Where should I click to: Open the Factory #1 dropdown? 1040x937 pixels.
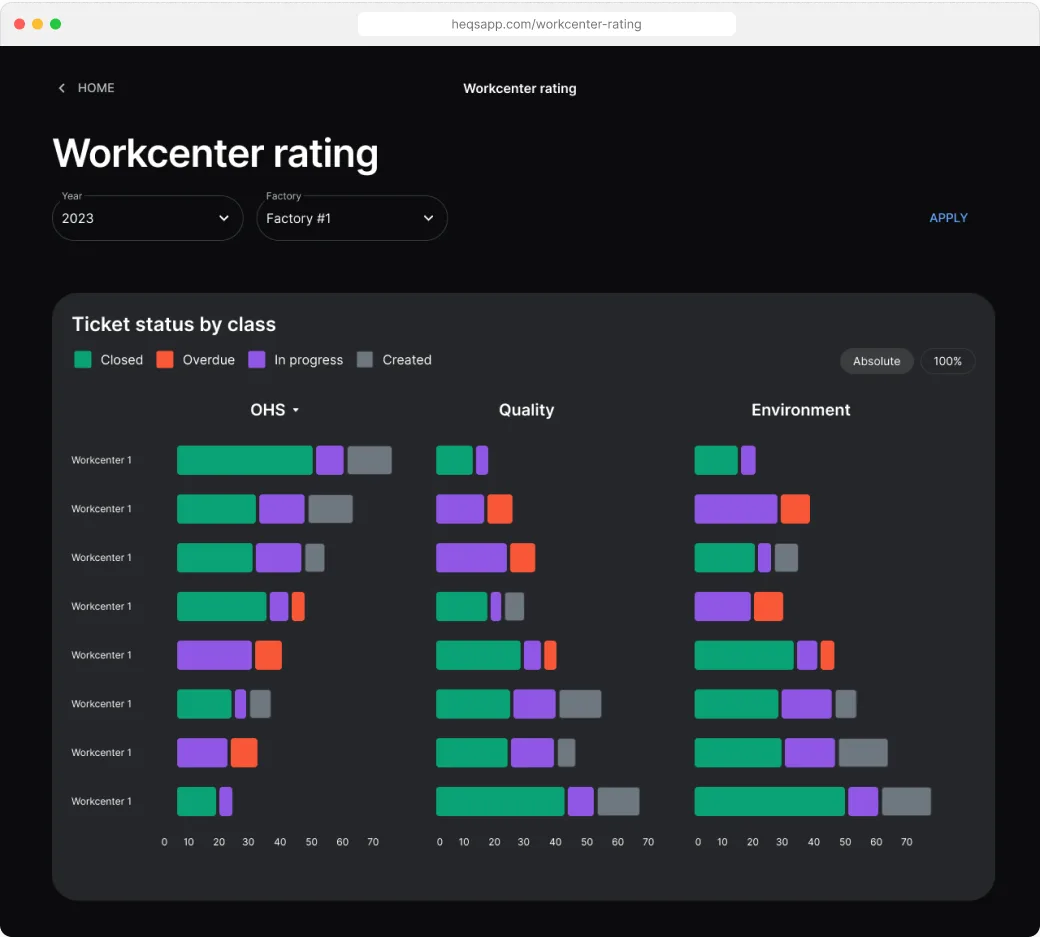pos(352,218)
